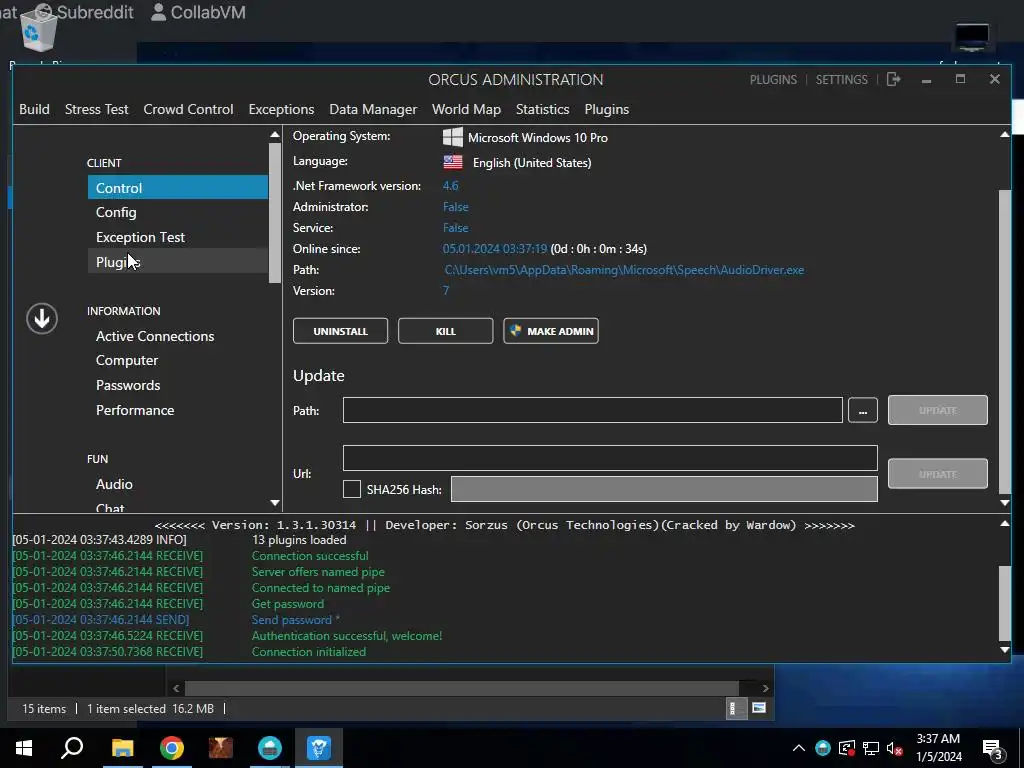Select Active Connections under INFORMATION
1024x768 pixels.
coord(155,336)
